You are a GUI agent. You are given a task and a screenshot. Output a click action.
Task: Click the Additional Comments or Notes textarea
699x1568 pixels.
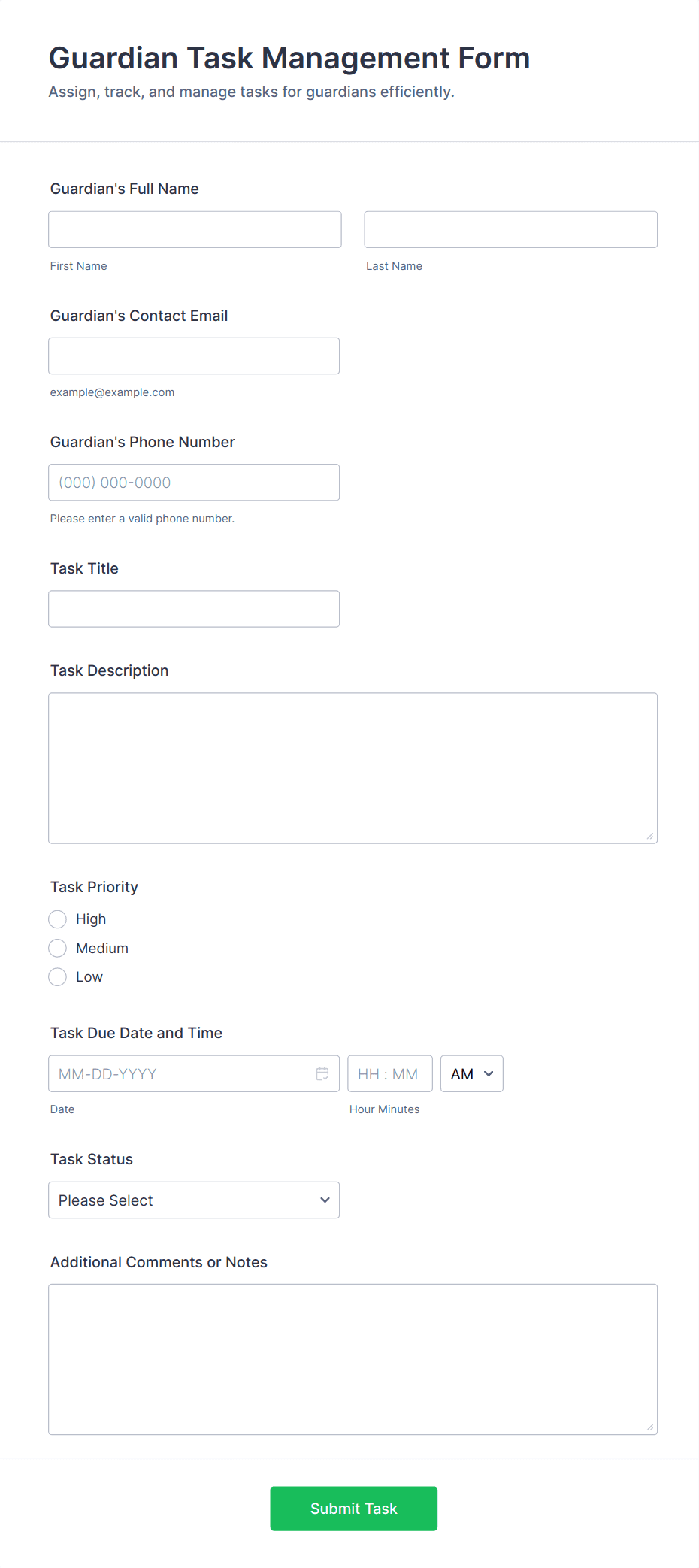pyautogui.click(x=353, y=1358)
